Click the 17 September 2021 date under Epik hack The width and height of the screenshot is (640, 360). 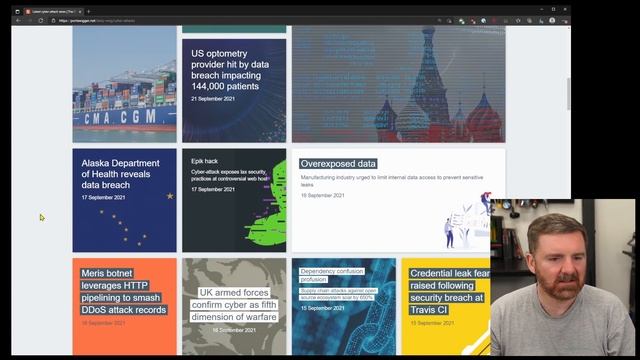point(213,189)
